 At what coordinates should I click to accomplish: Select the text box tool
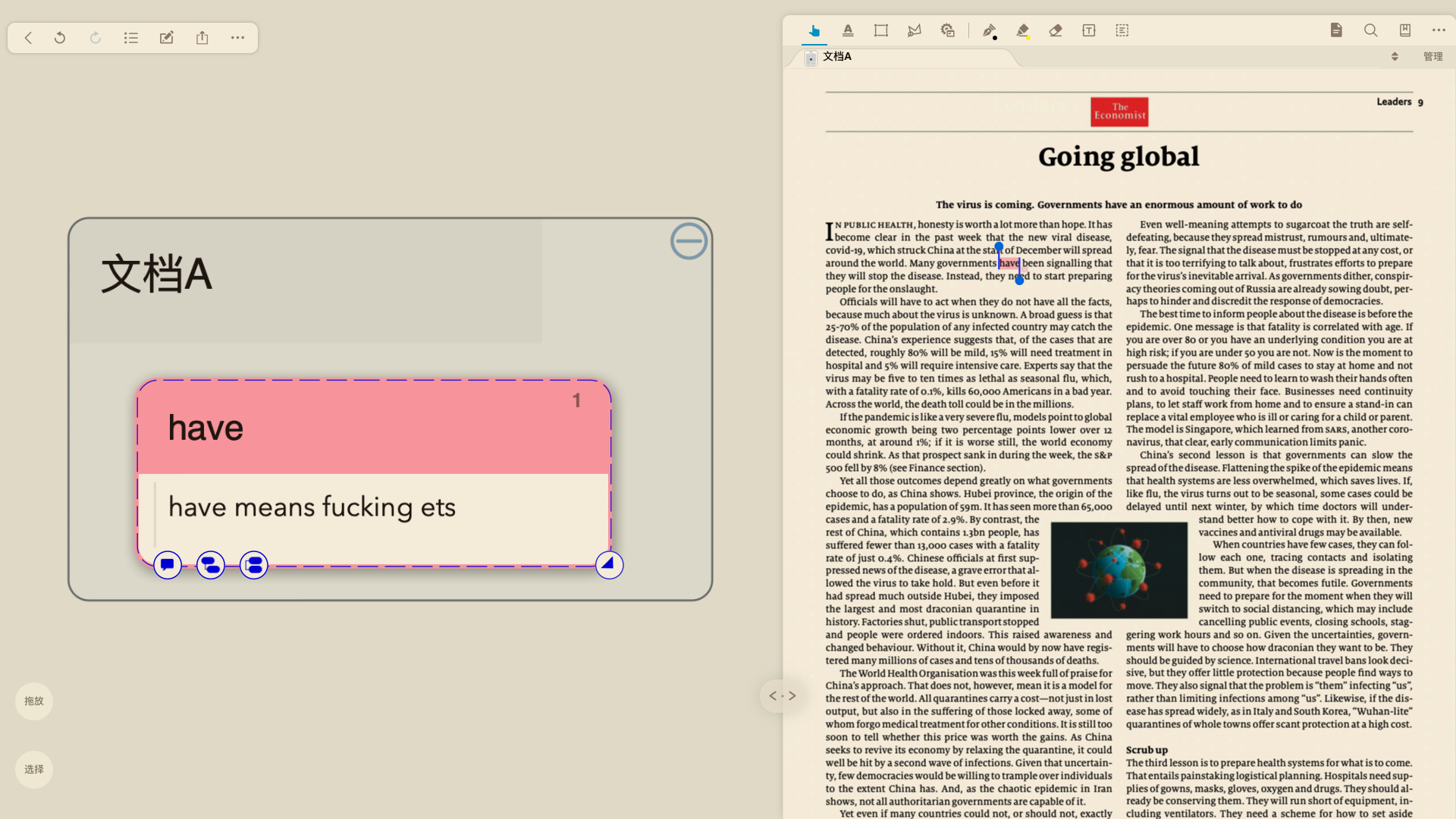1089,31
